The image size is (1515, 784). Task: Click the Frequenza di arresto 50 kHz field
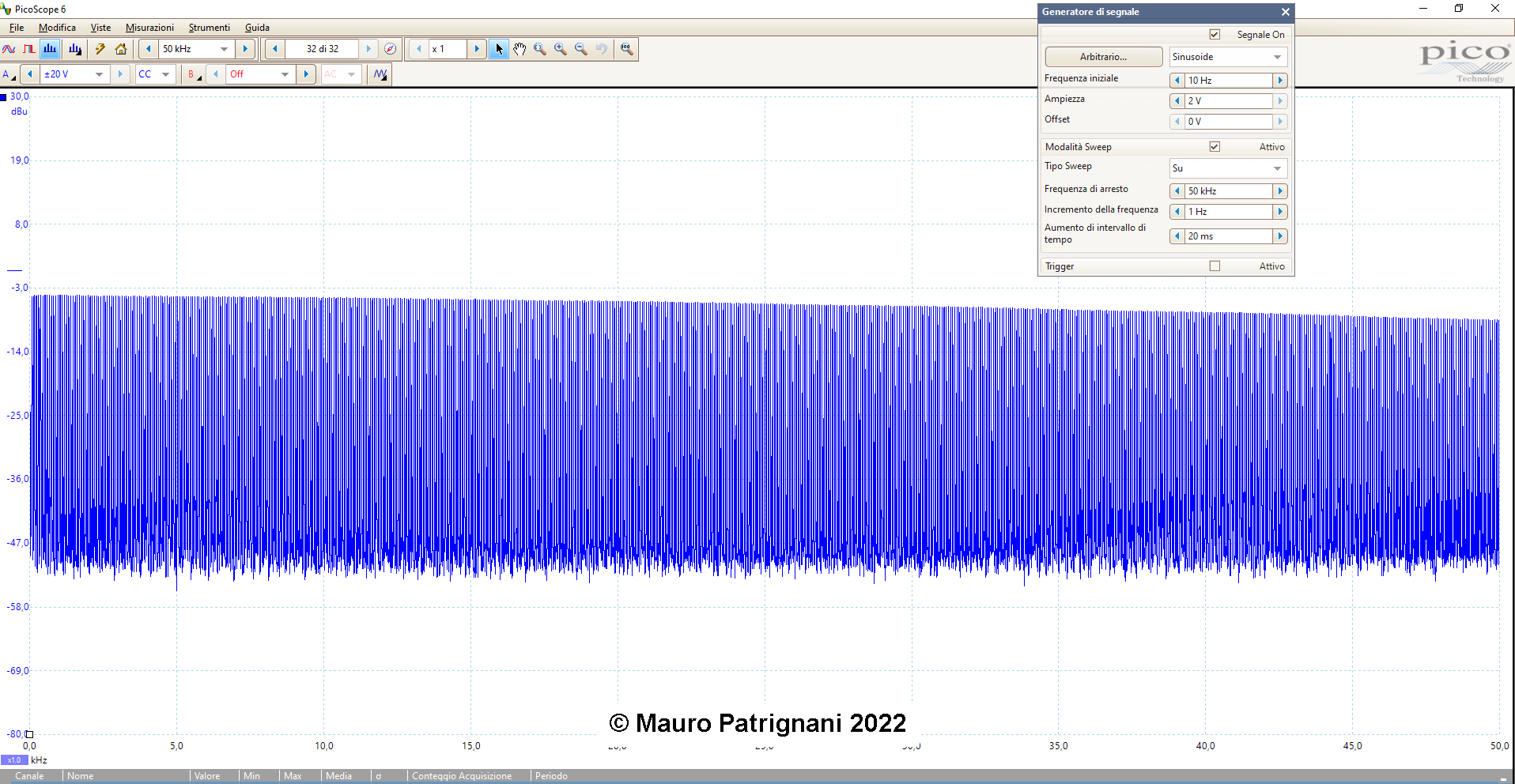(1228, 191)
